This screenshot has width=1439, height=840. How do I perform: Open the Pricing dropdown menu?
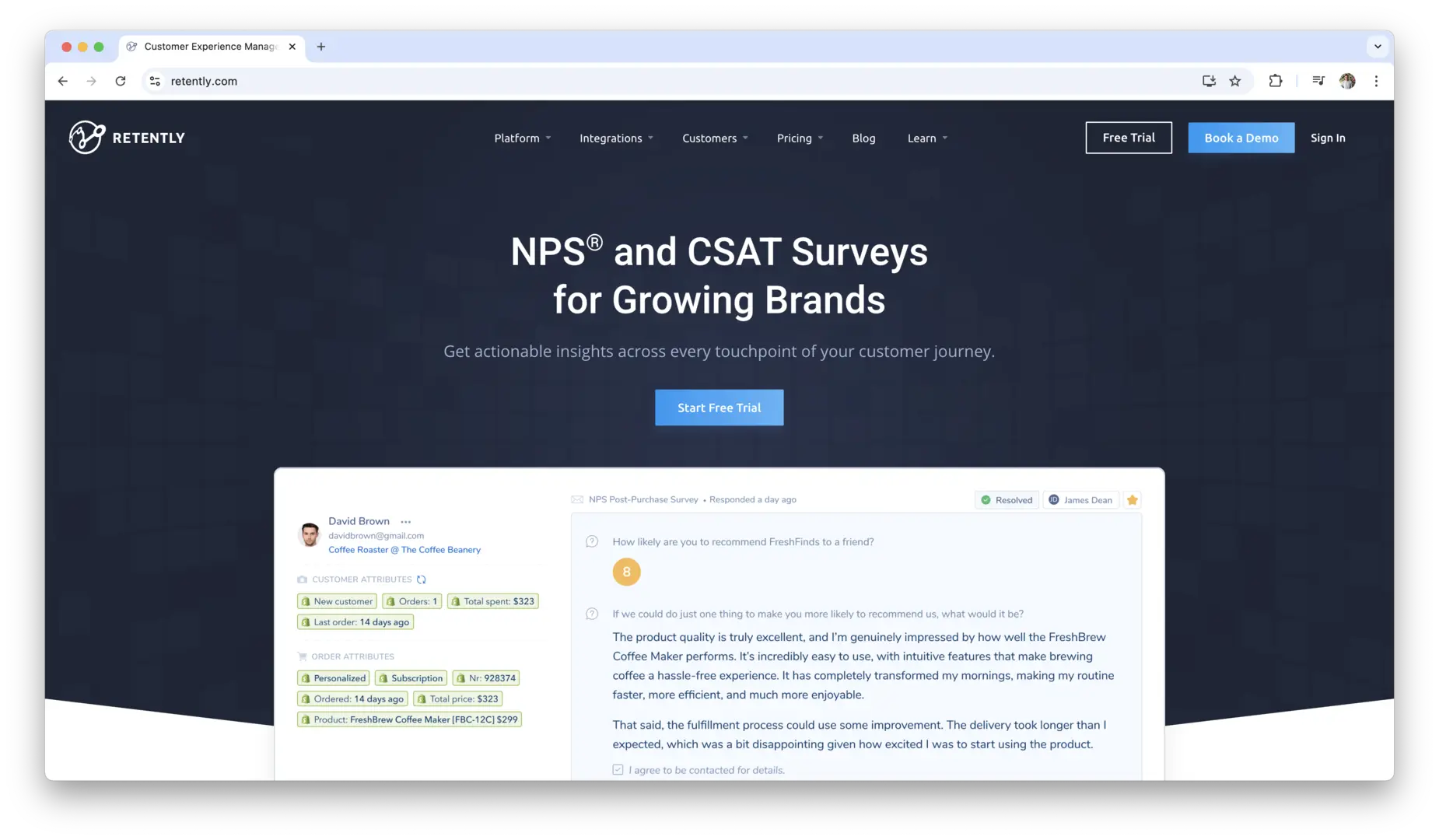799,138
